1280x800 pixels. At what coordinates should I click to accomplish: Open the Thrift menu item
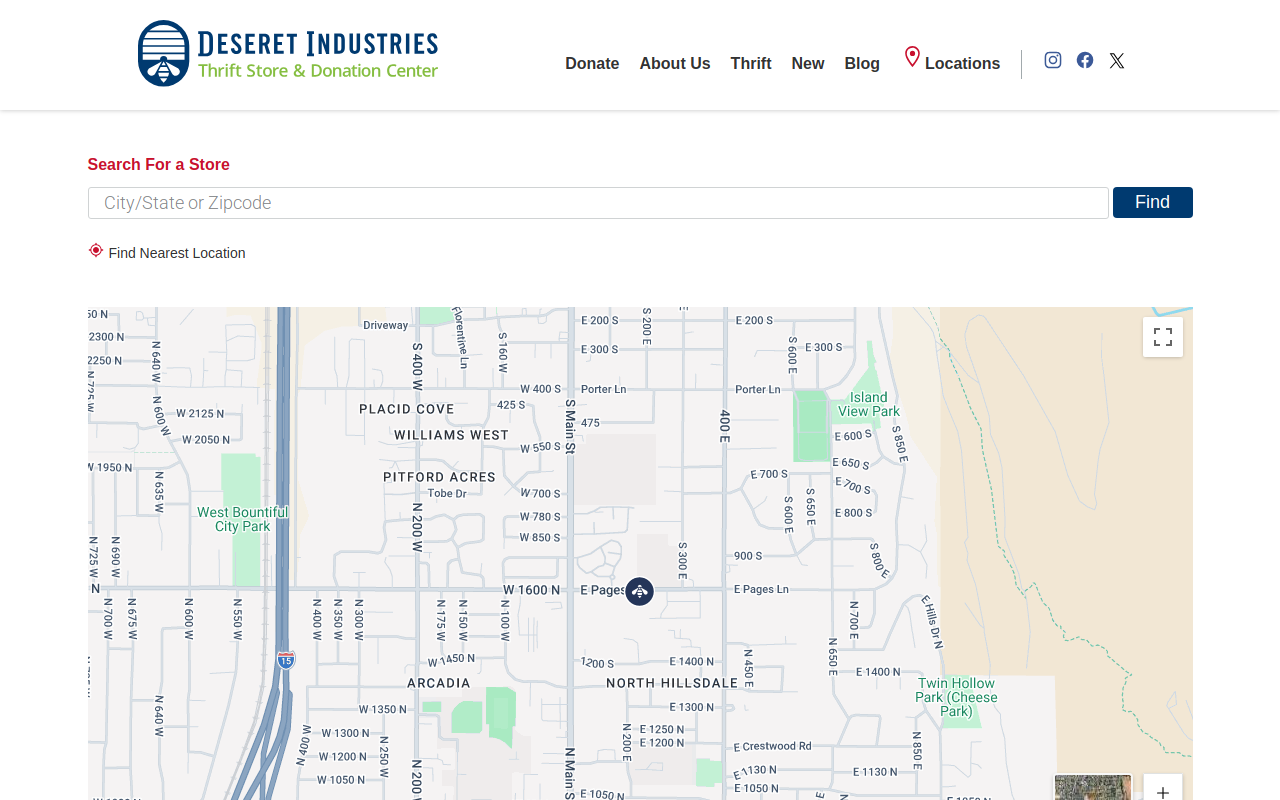click(x=751, y=64)
